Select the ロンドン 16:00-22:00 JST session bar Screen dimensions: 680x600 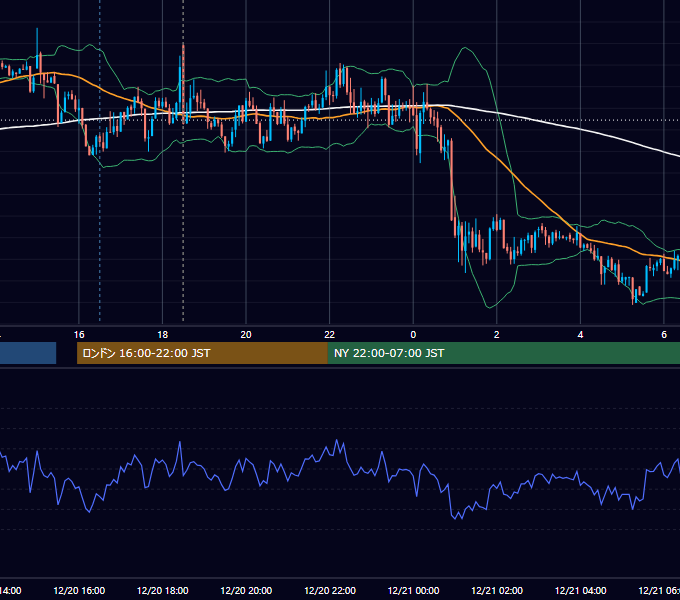(202, 353)
